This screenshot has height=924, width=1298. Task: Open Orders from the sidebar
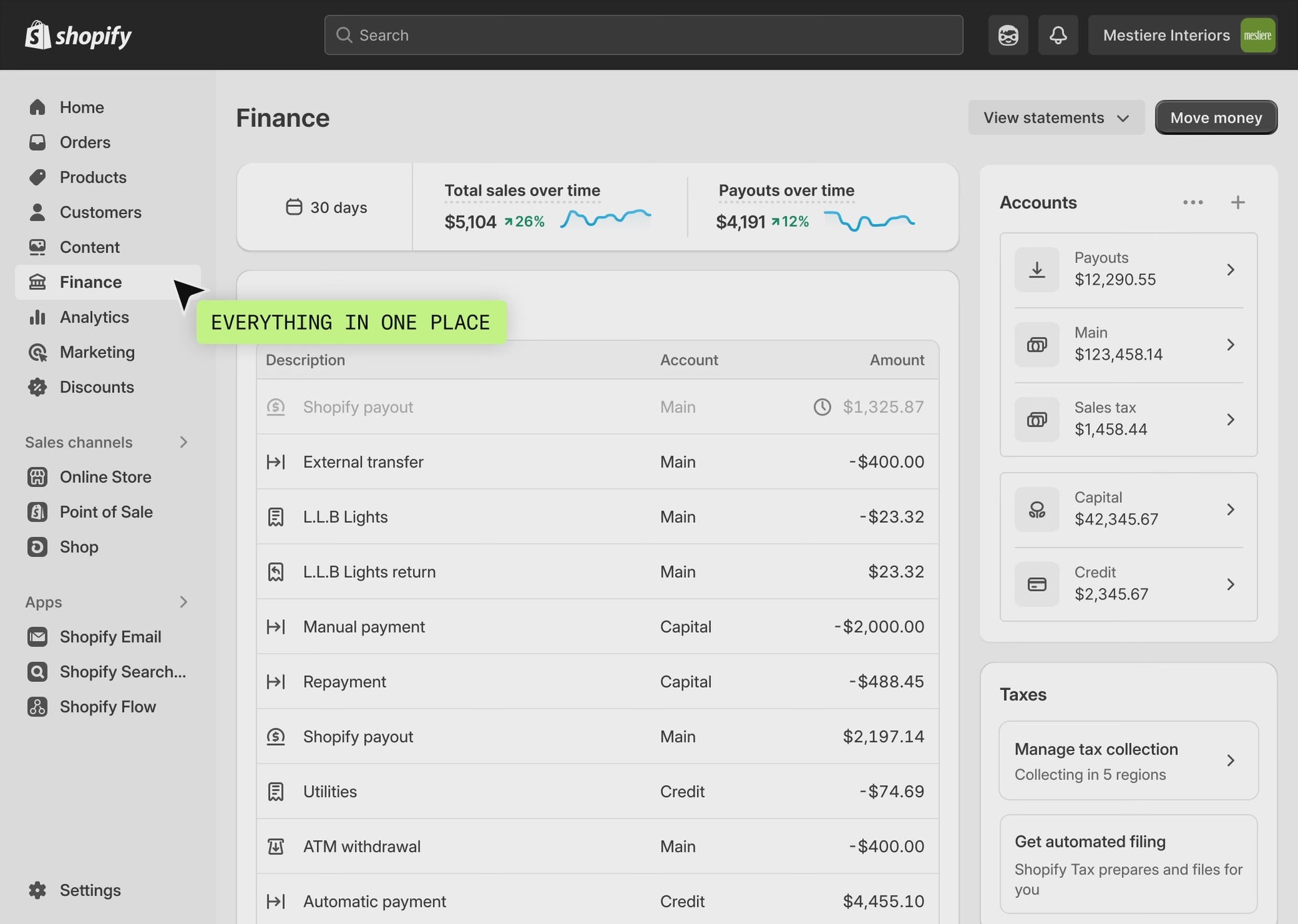tap(85, 142)
